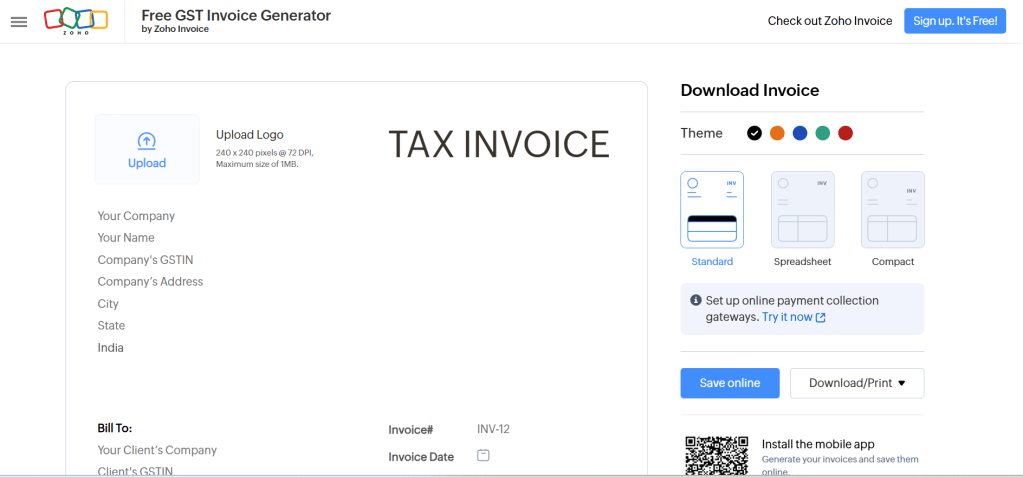This screenshot has width=1023, height=477.
Task: Expand the Download/Print dropdown
Action: point(857,383)
